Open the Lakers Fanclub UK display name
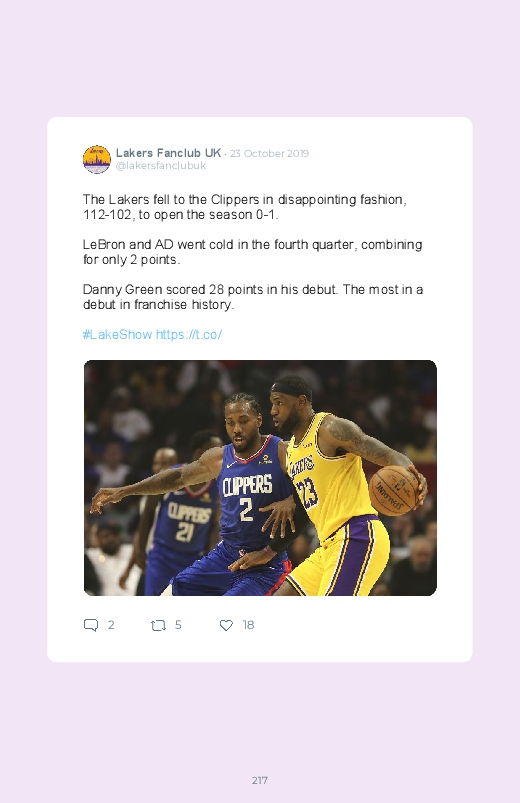The width and height of the screenshot is (520, 803). [x=168, y=153]
